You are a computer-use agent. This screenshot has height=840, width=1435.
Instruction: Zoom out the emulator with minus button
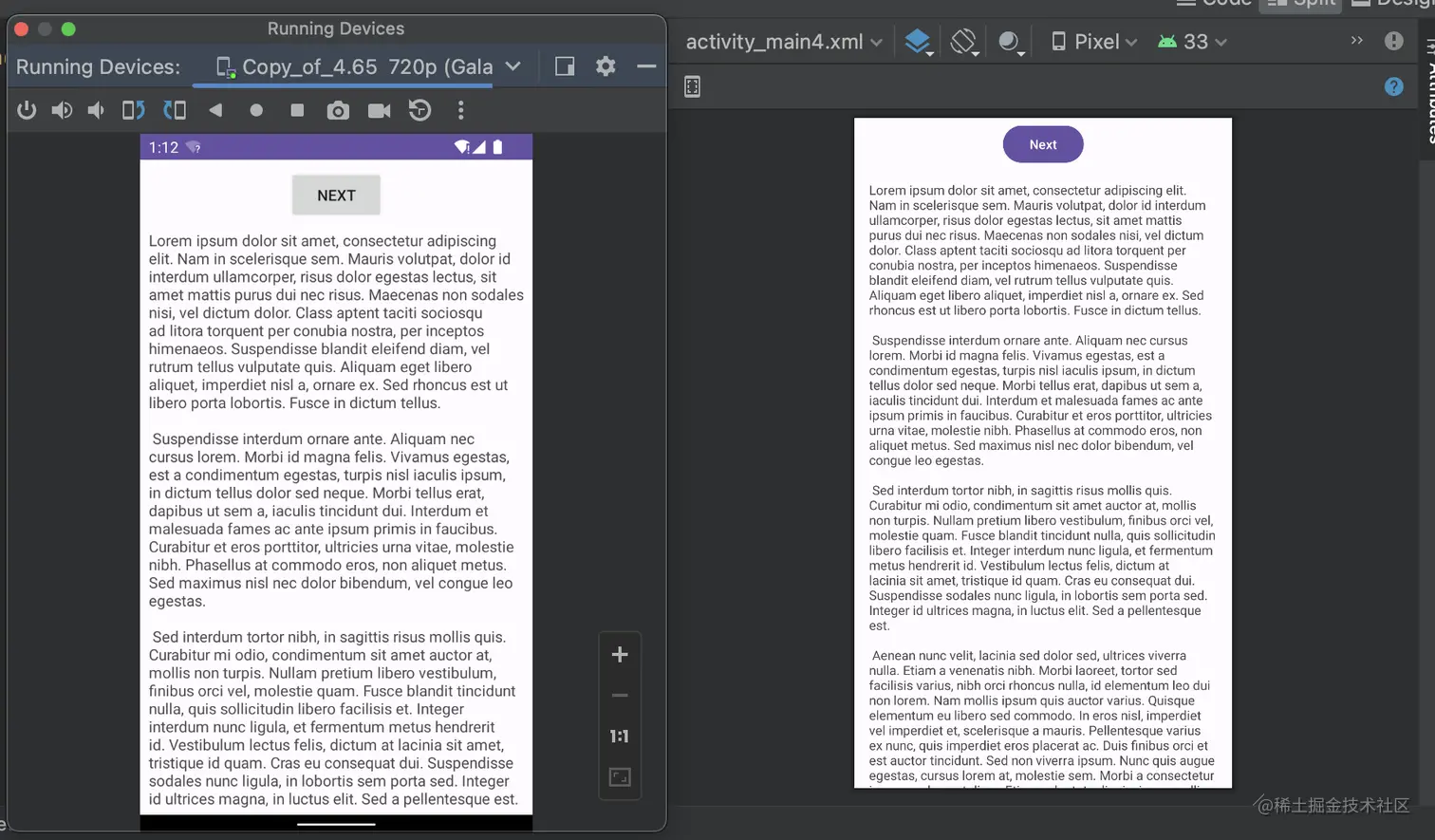click(620, 696)
